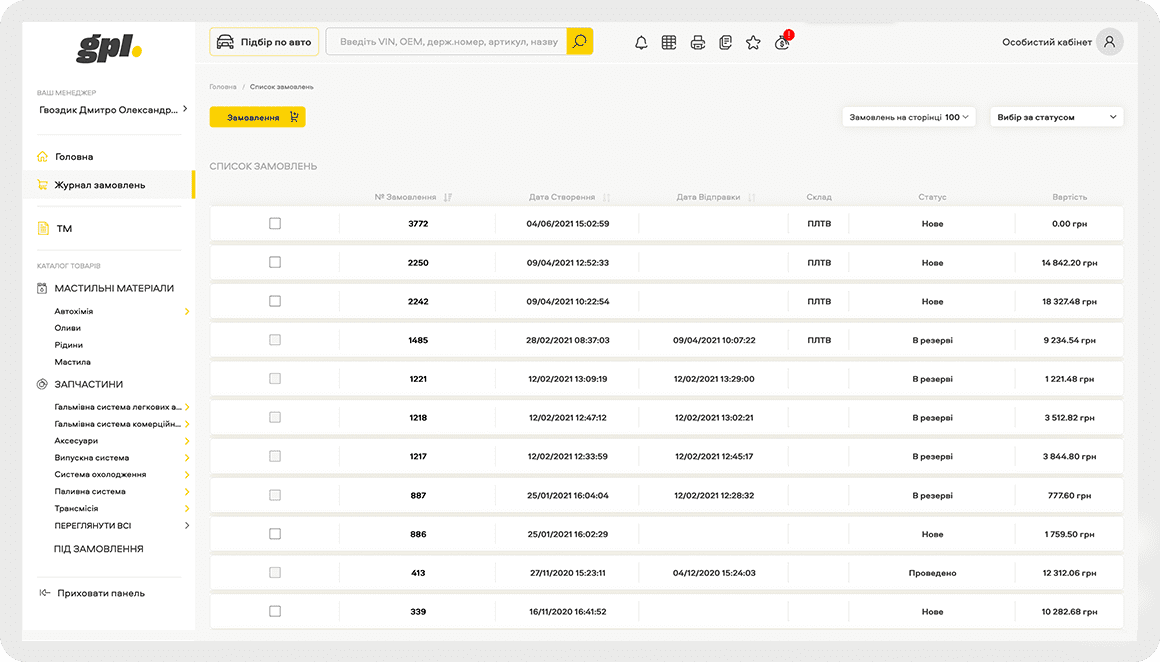Viewport: 1160px width, 662px height.
Task: Click the user profile avatar icon
Action: [x=1109, y=42]
